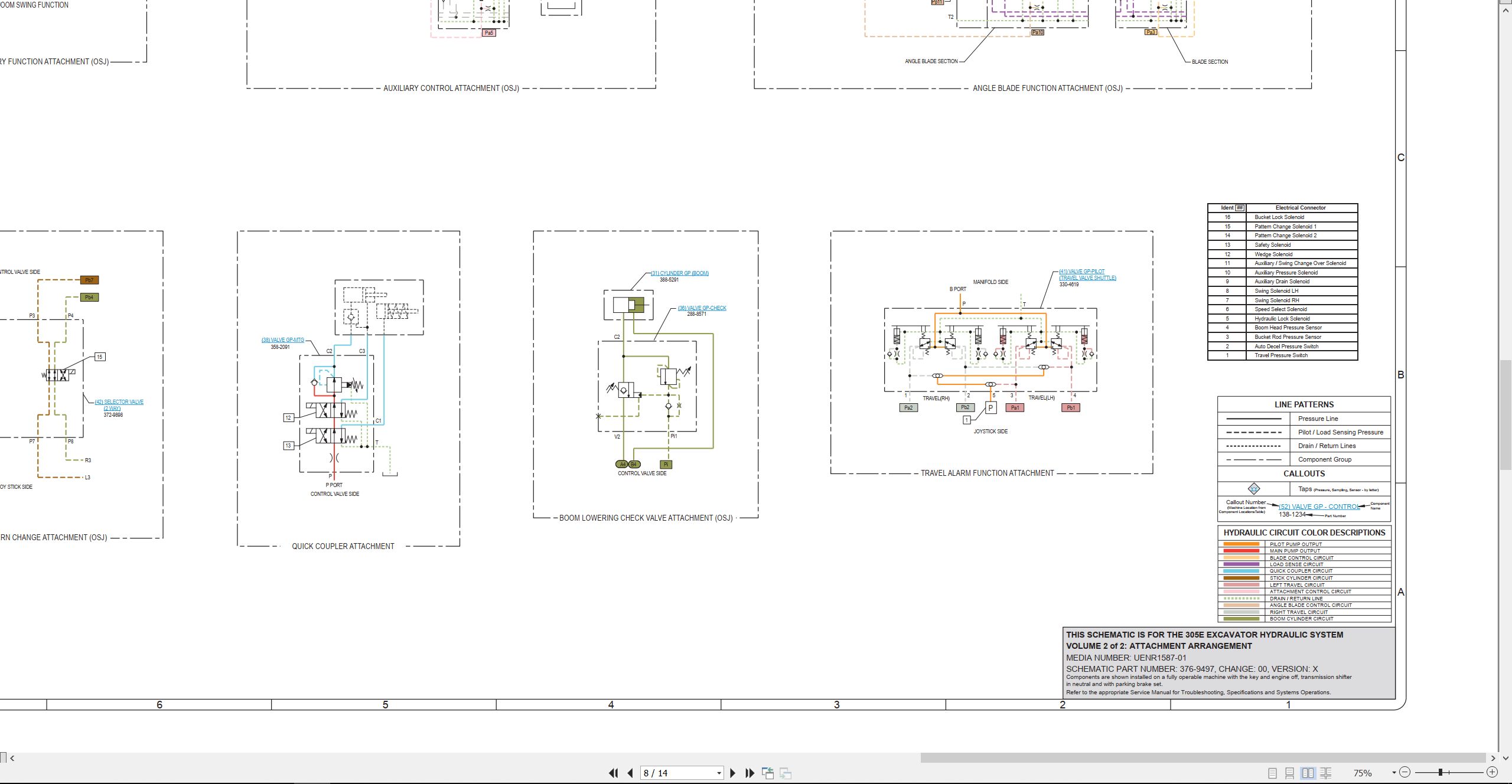
Task: Select two-page side-by-side view
Action: (1308, 773)
